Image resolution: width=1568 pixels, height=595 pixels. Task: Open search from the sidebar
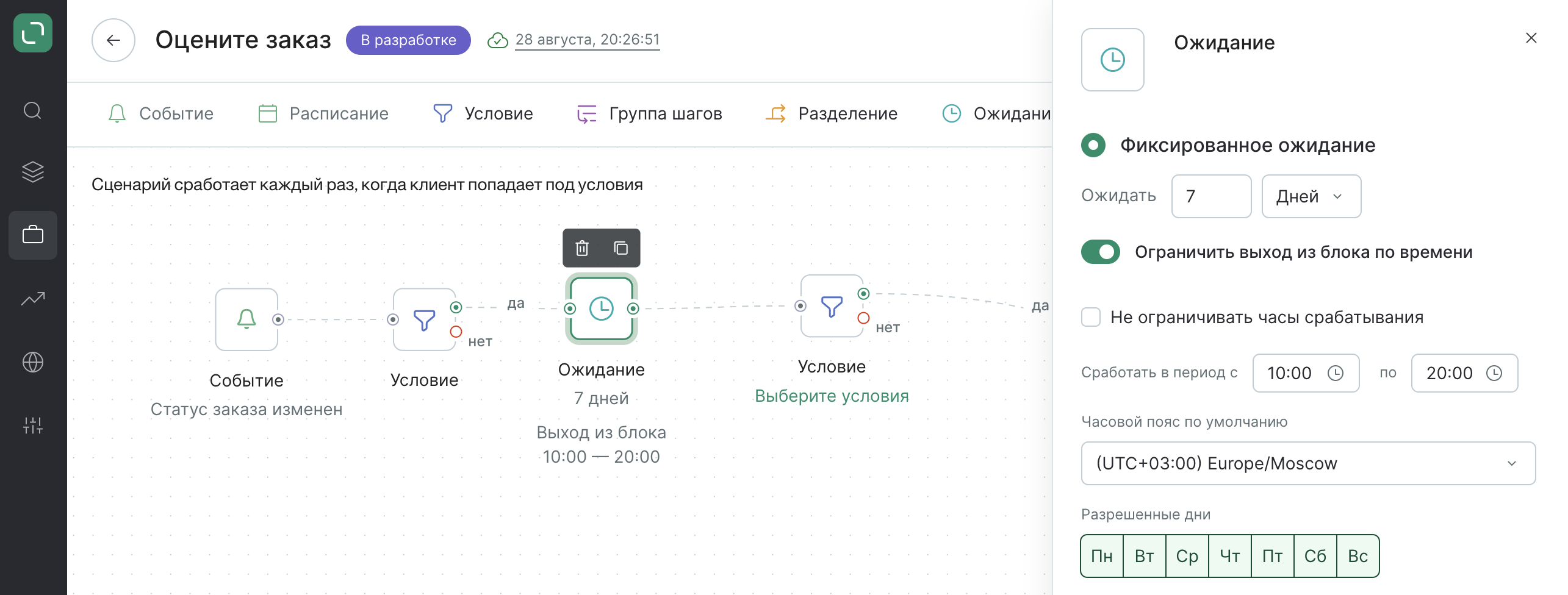tap(33, 111)
